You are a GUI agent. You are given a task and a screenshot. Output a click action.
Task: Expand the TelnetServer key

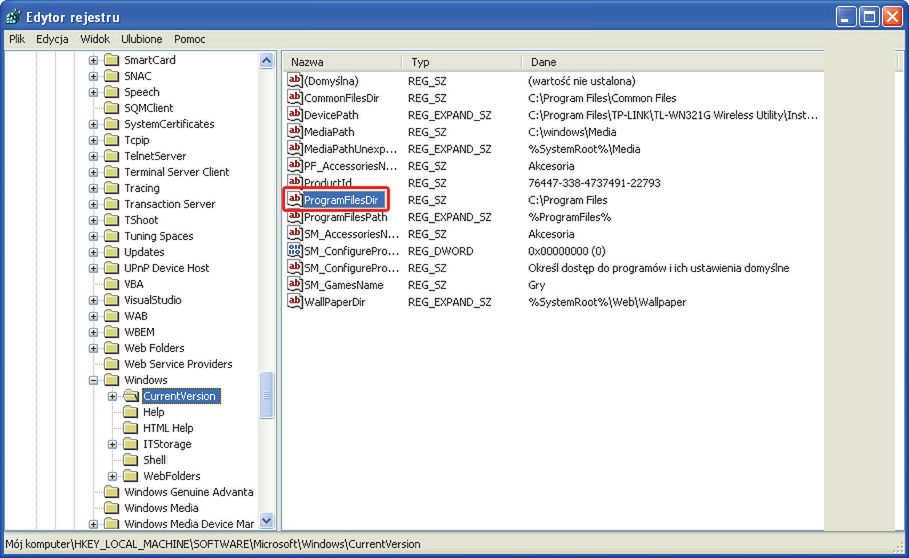93,156
